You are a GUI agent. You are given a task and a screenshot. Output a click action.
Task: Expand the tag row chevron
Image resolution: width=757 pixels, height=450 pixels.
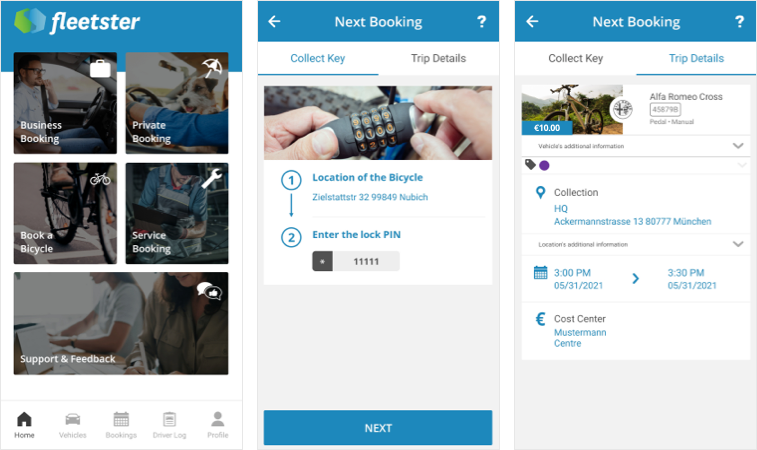[x=742, y=165]
